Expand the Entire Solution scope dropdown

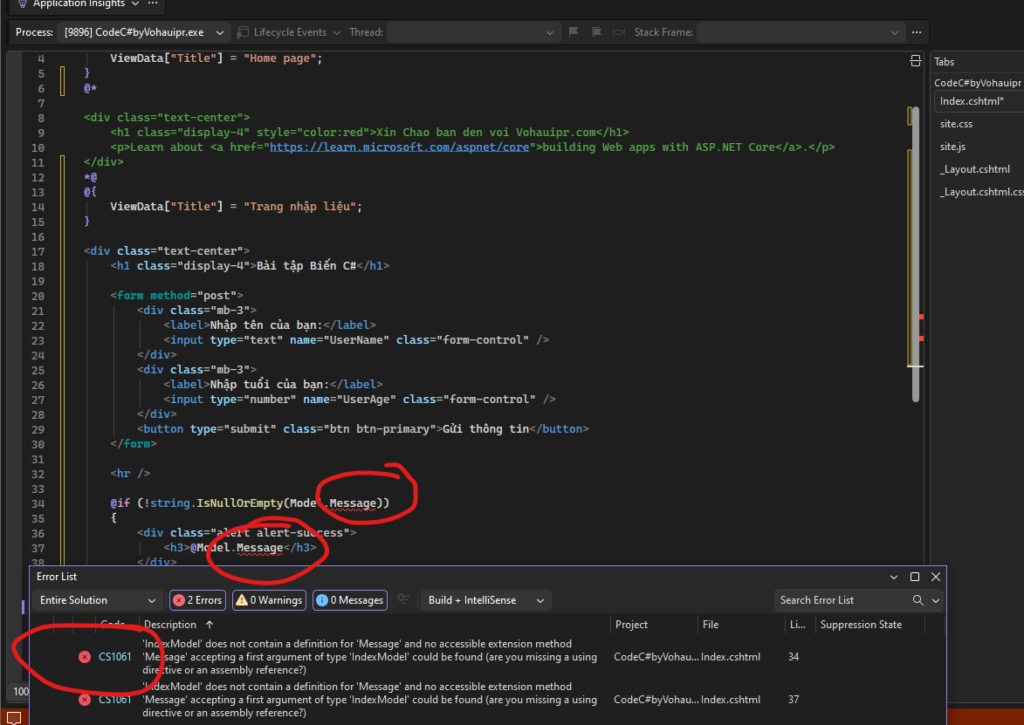(97, 600)
